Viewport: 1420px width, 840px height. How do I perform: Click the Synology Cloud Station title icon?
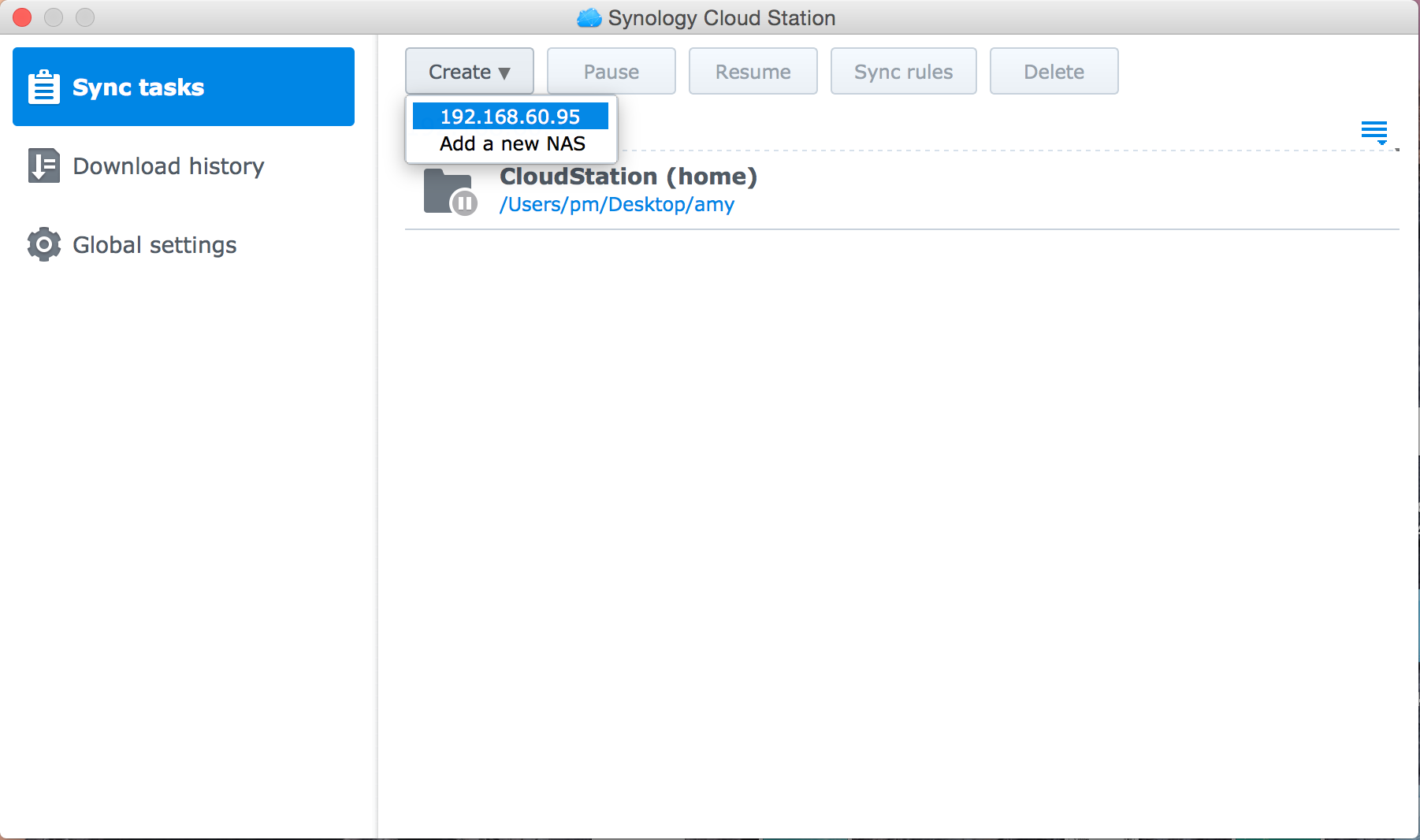click(x=589, y=17)
